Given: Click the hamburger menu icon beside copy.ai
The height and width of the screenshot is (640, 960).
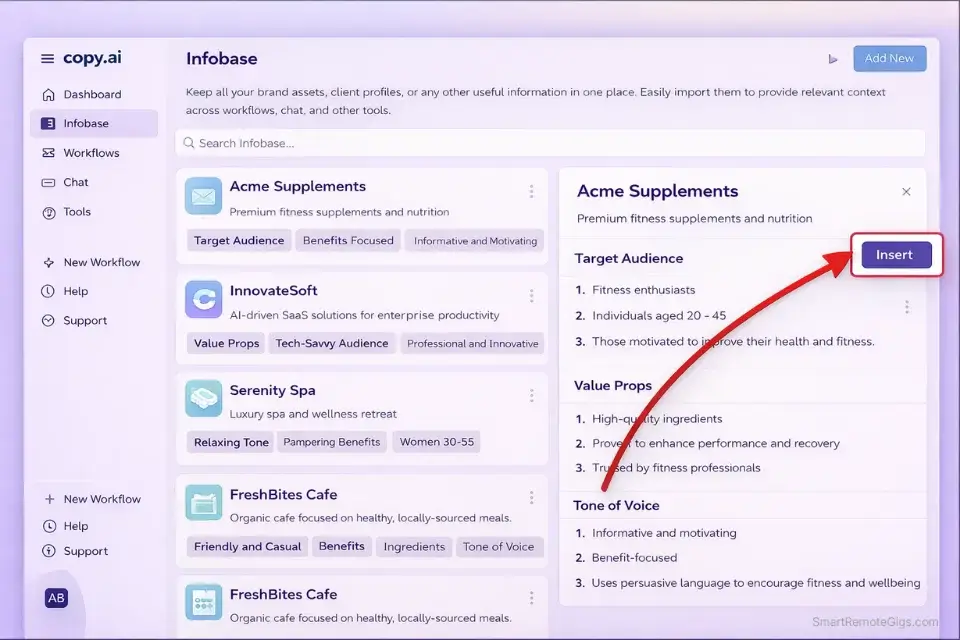Looking at the screenshot, I should point(46,58).
